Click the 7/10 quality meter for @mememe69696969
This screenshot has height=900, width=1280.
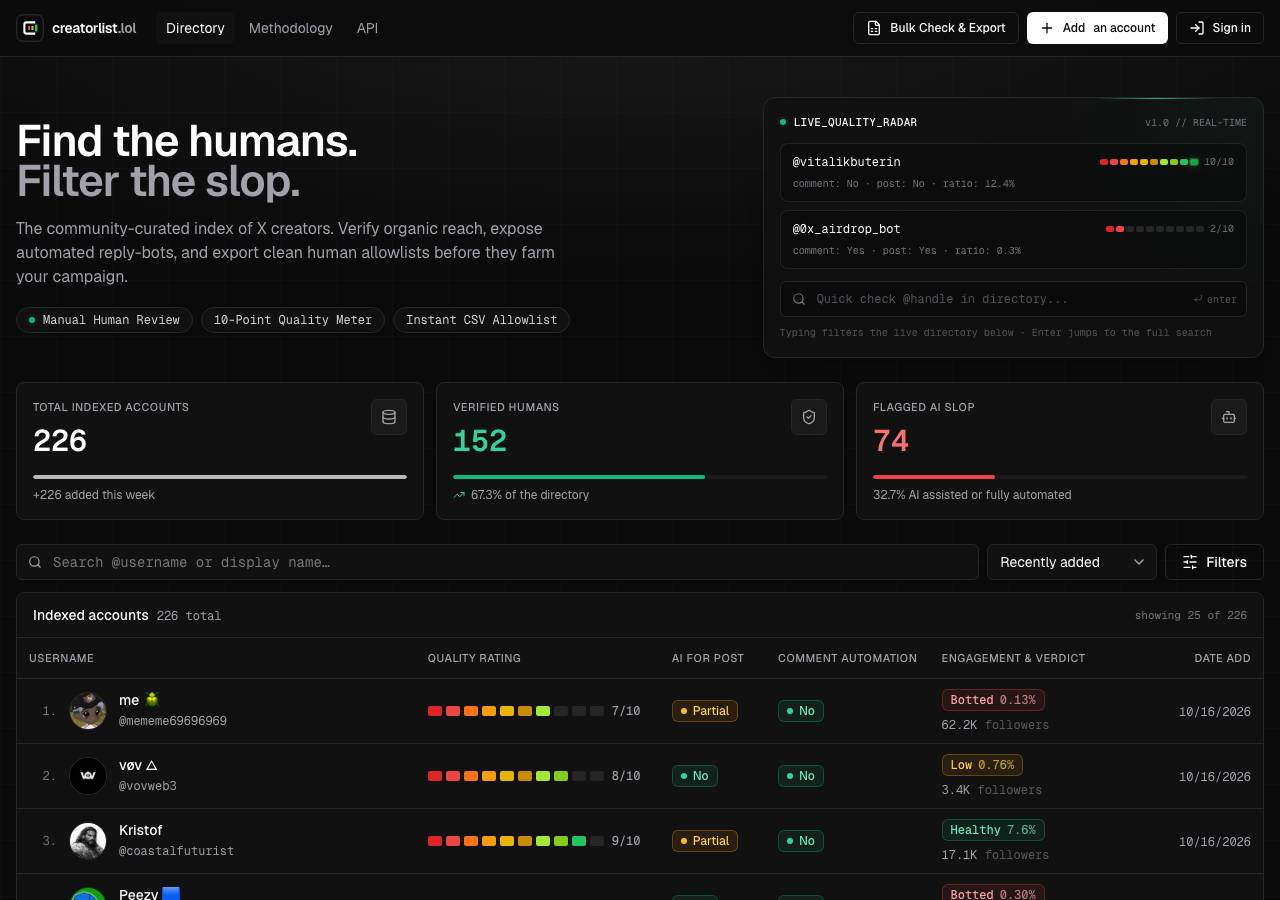(x=534, y=711)
